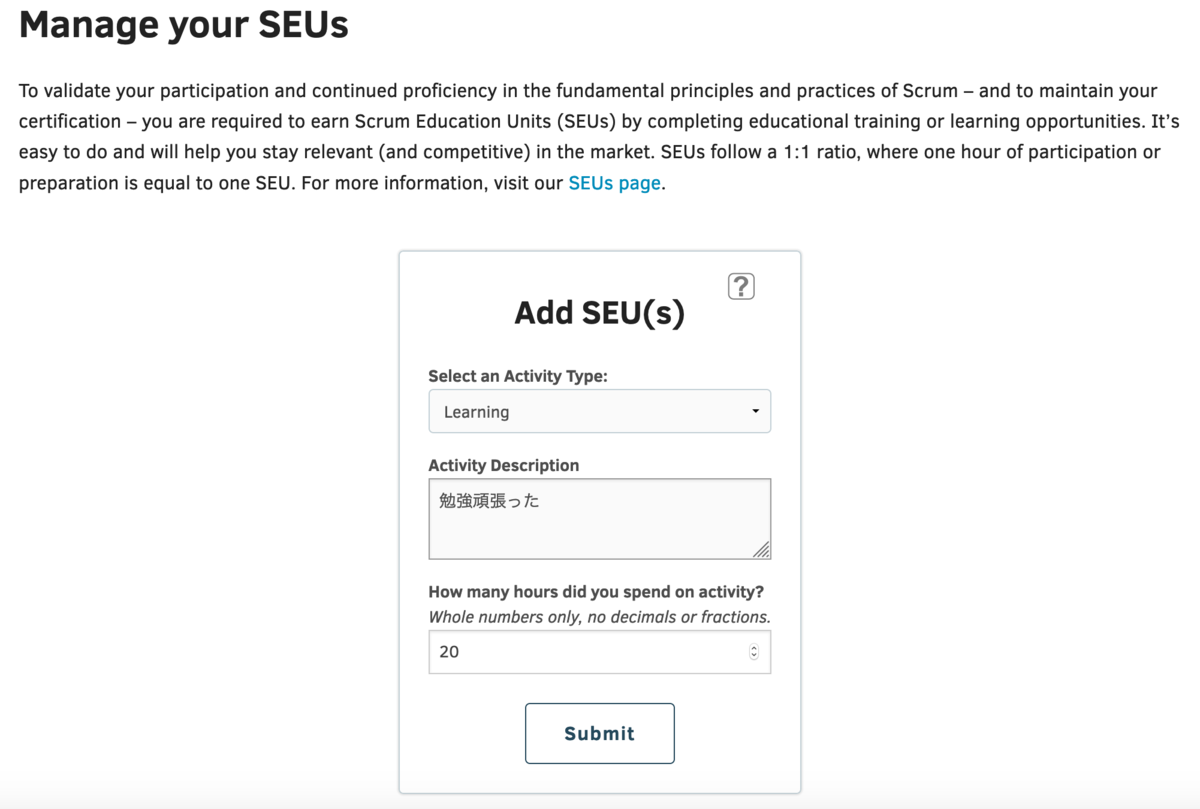Click the dropdown arrow beside Learning

(755, 411)
